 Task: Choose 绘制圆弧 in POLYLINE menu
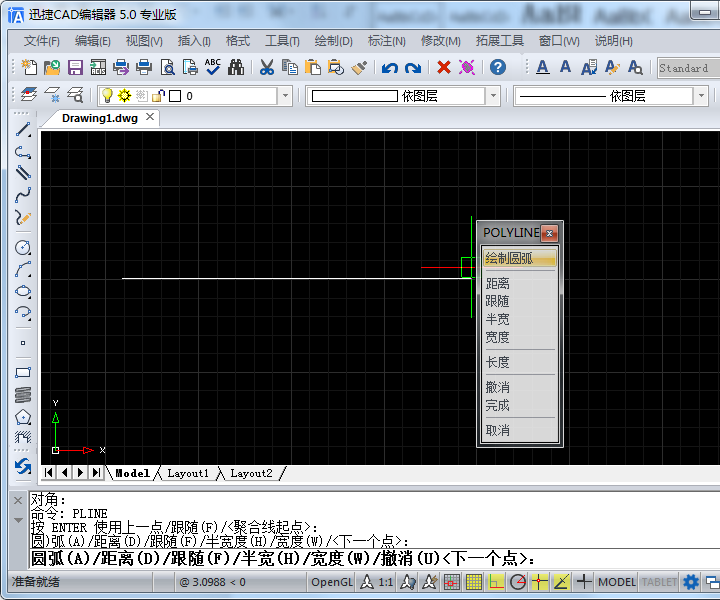[519, 258]
